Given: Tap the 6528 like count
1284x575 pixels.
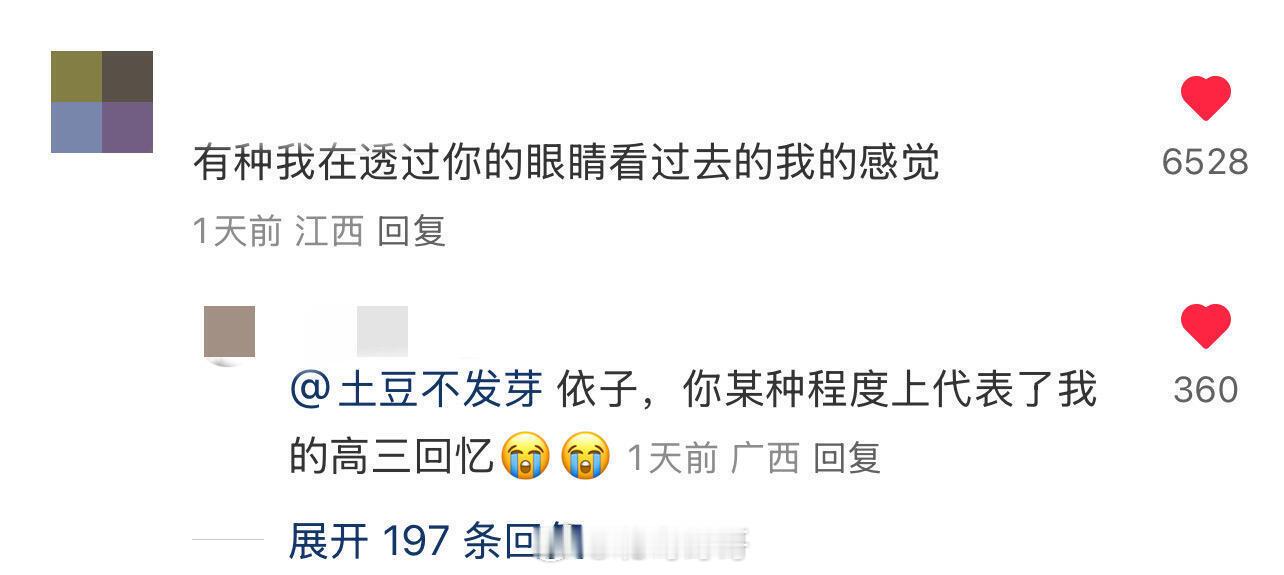Looking at the screenshot, I should coord(1205,162).
